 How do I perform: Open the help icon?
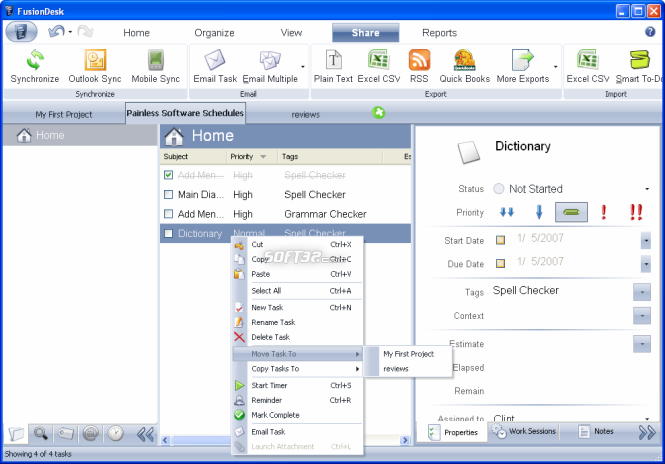pyautogui.click(x=650, y=31)
